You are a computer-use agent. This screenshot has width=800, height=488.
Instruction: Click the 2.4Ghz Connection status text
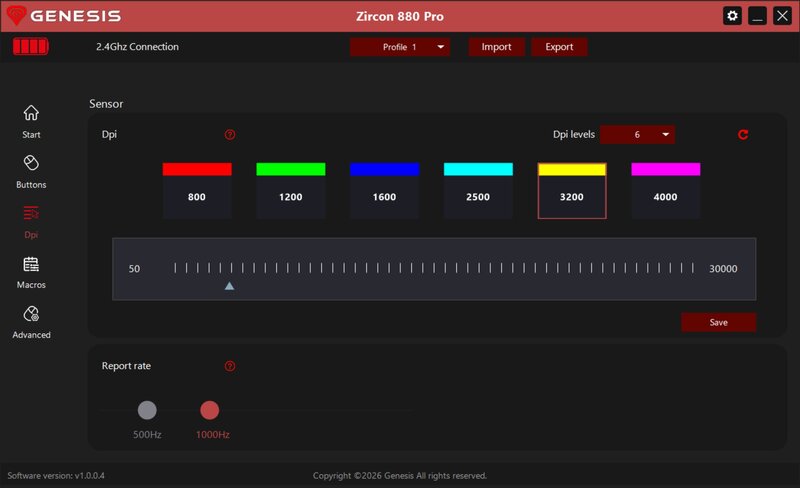(x=137, y=46)
